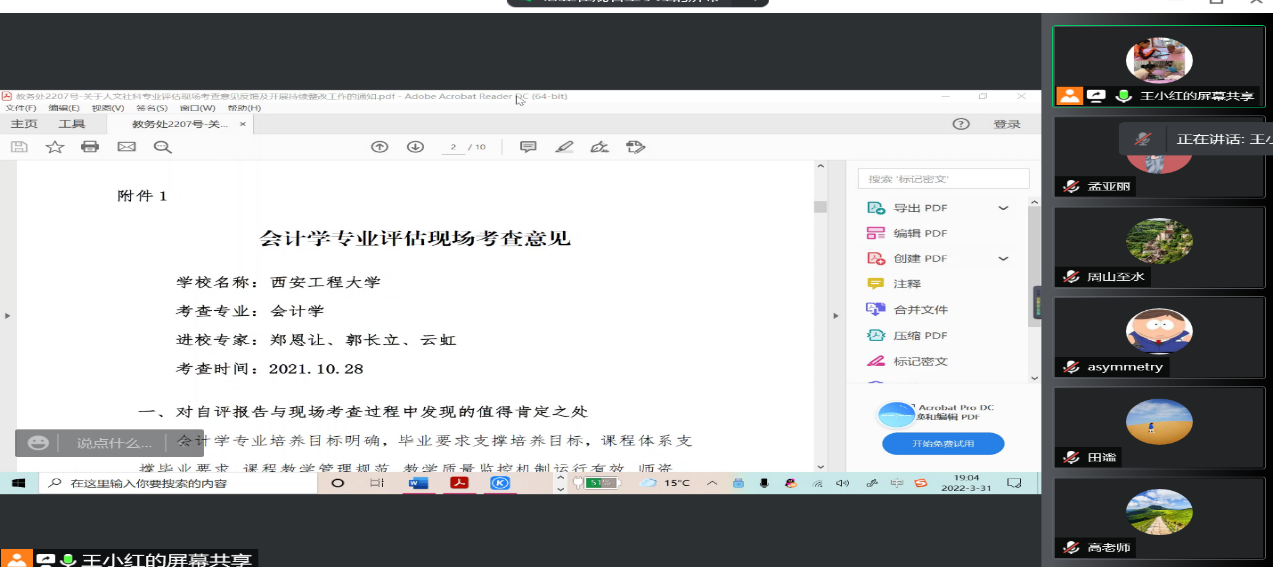Click 登录 to sign in

click(x=1006, y=124)
